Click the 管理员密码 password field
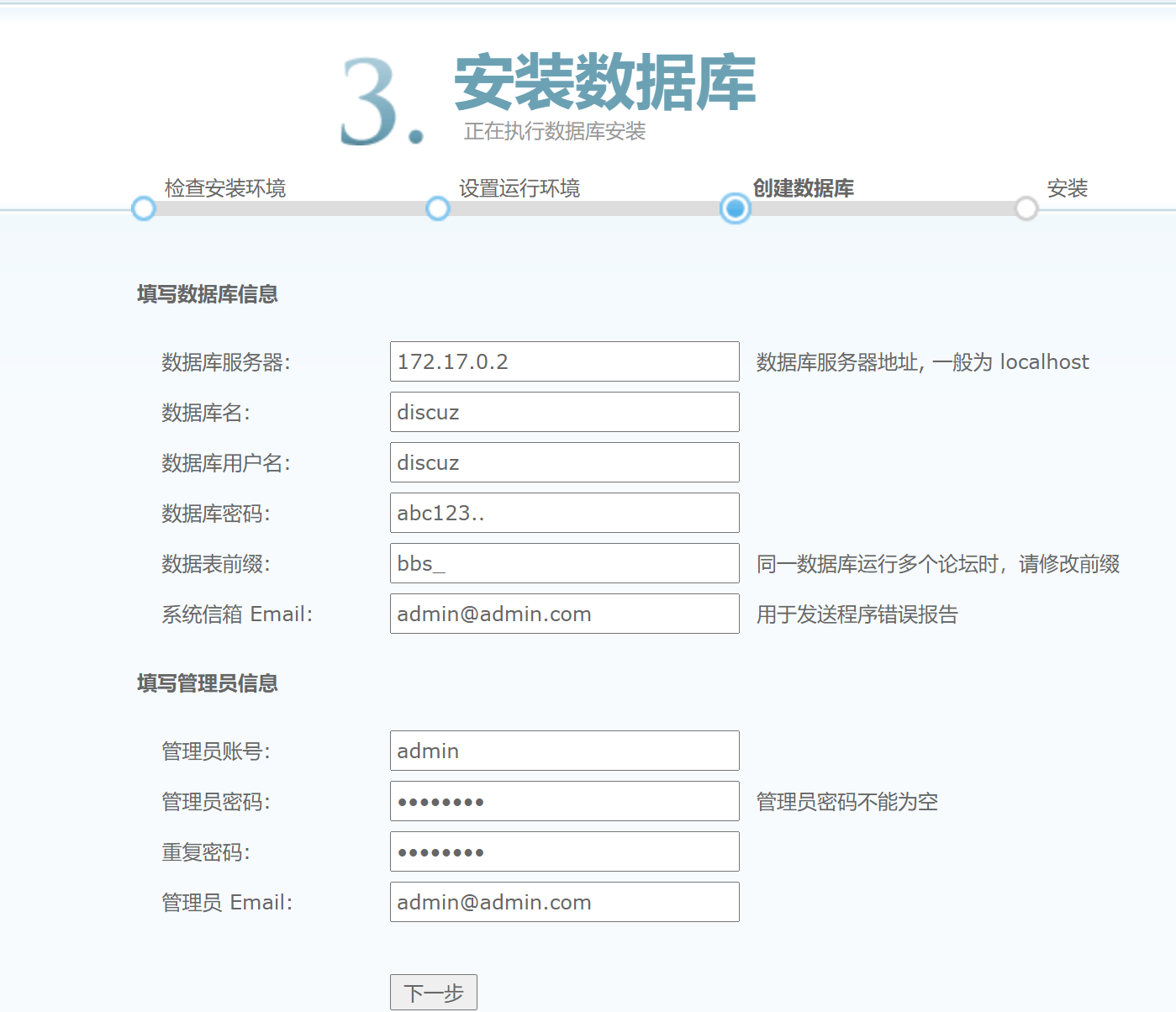Screen dimensions: 1176x1012 pyautogui.click(x=565, y=801)
